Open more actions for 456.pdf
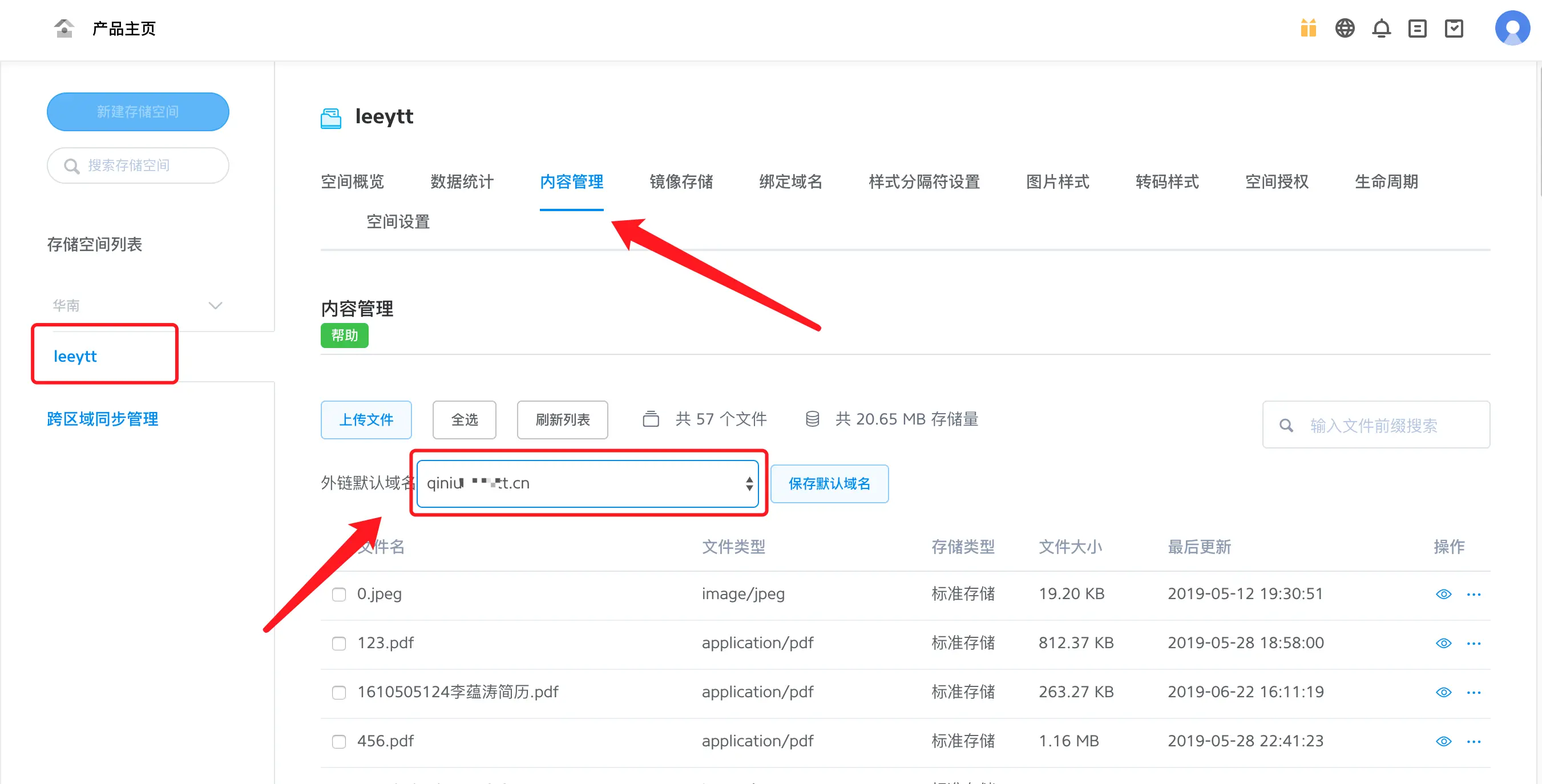The width and height of the screenshot is (1542, 784). [1473, 742]
